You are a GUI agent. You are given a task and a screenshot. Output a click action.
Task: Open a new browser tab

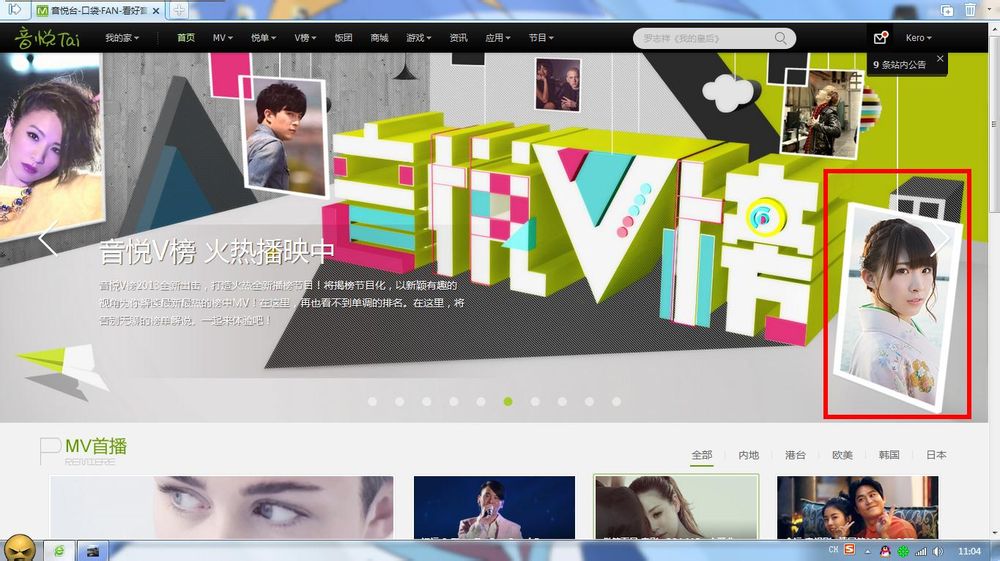pyautogui.click(x=179, y=10)
